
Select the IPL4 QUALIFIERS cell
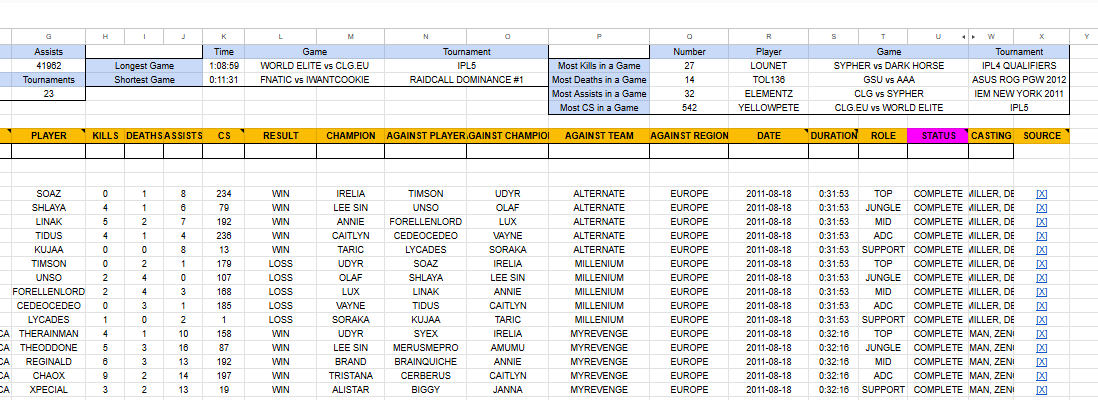tap(1019, 66)
